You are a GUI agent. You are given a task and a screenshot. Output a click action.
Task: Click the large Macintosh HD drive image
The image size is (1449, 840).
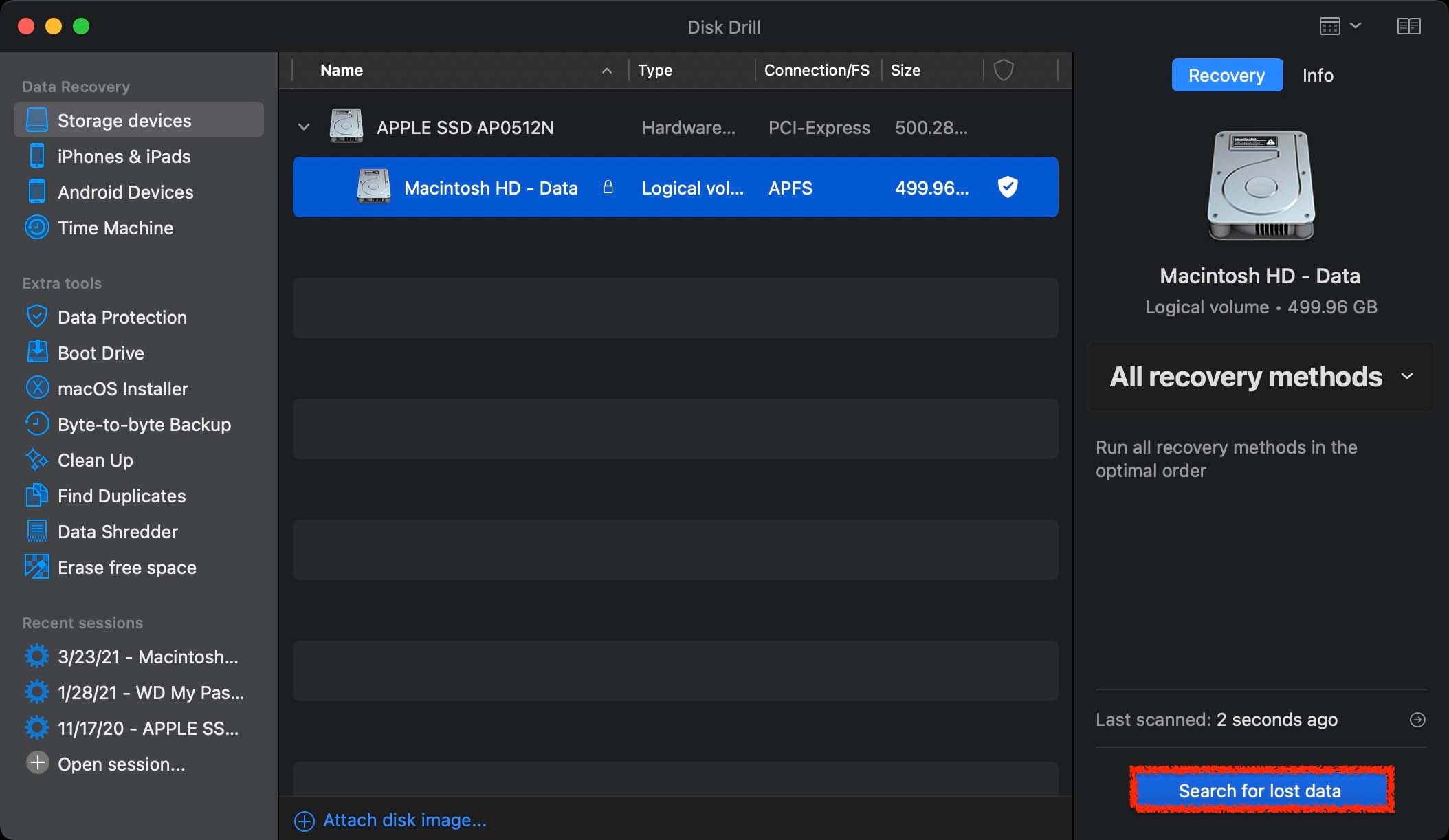click(x=1261, y=185)
